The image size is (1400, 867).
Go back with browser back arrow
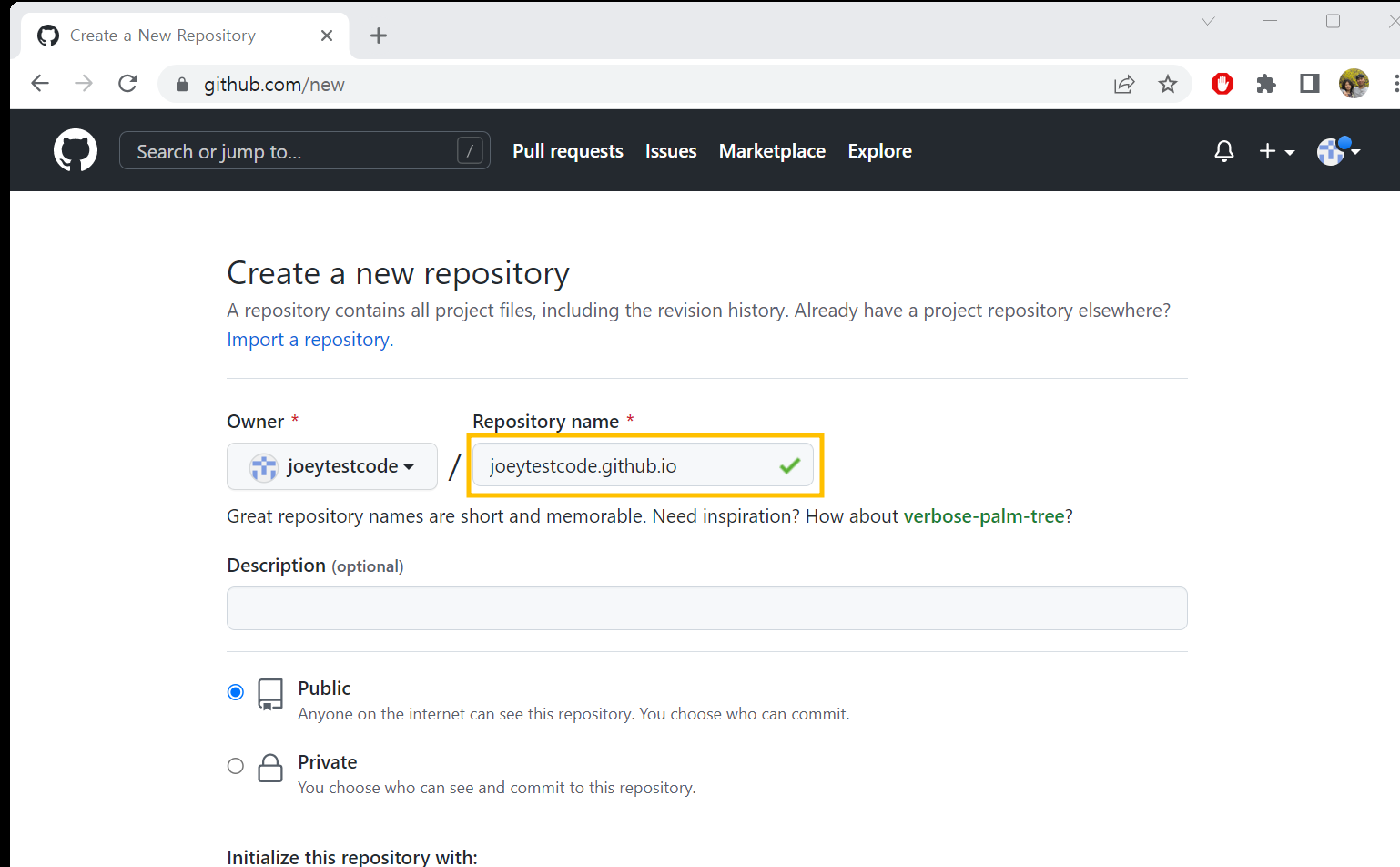(40, 84)
